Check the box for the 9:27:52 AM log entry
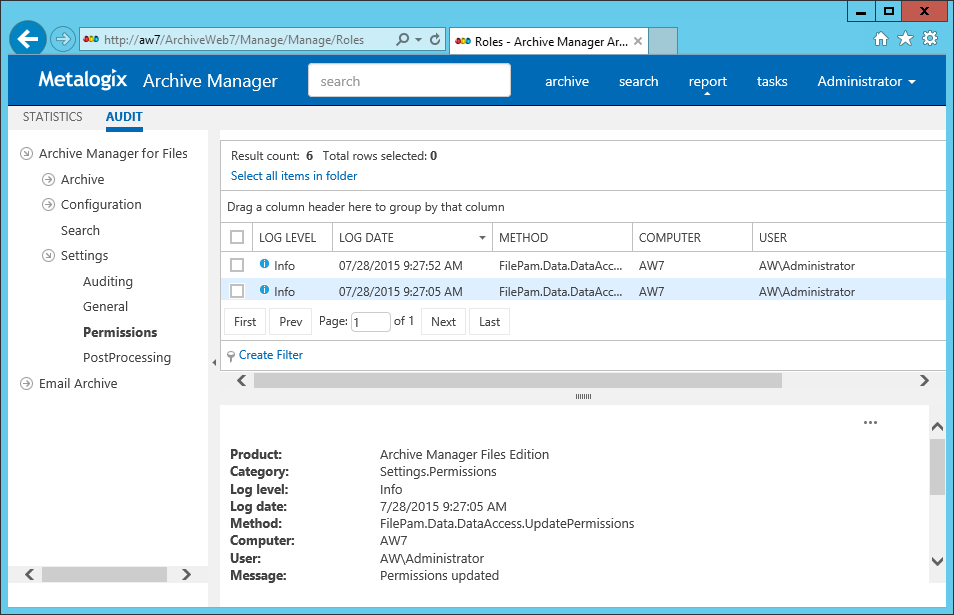The height and width of the screenshot is (615, 954). pos(237,265)
